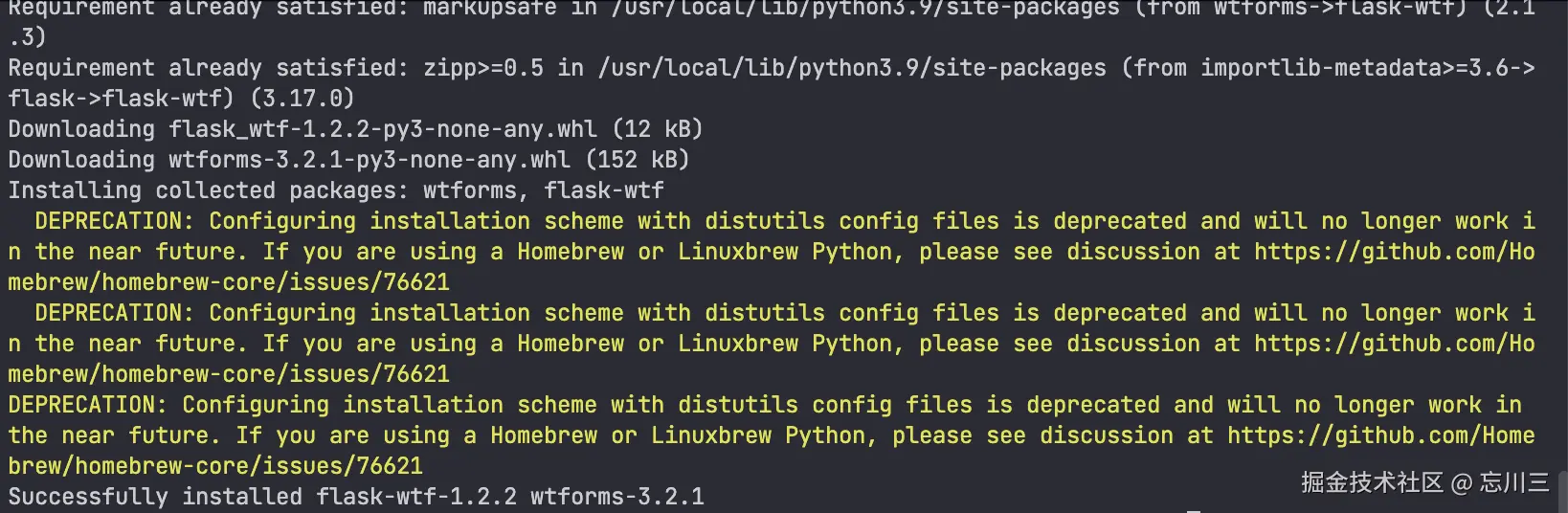This screenshot has height=513, width=1568.
Task: Click the '(152 kB)' download size
Action: [638, 160]
